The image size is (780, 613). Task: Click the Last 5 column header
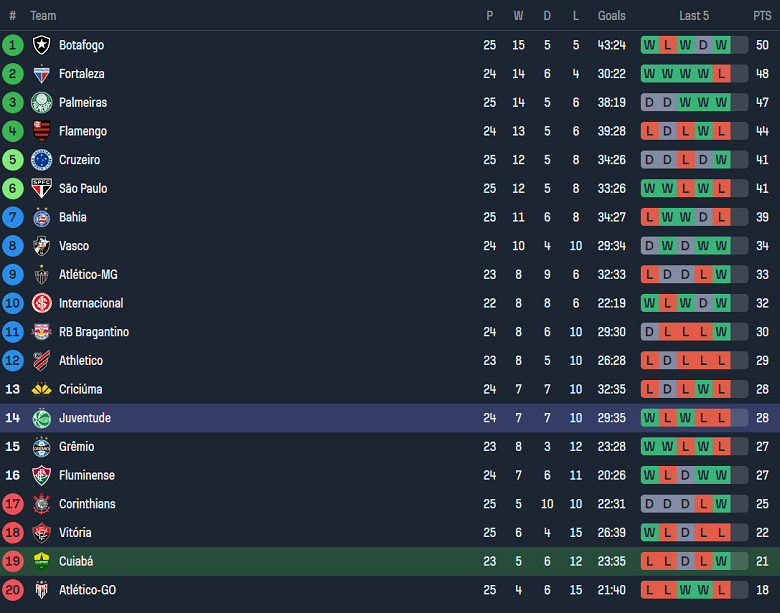point(694,16)
